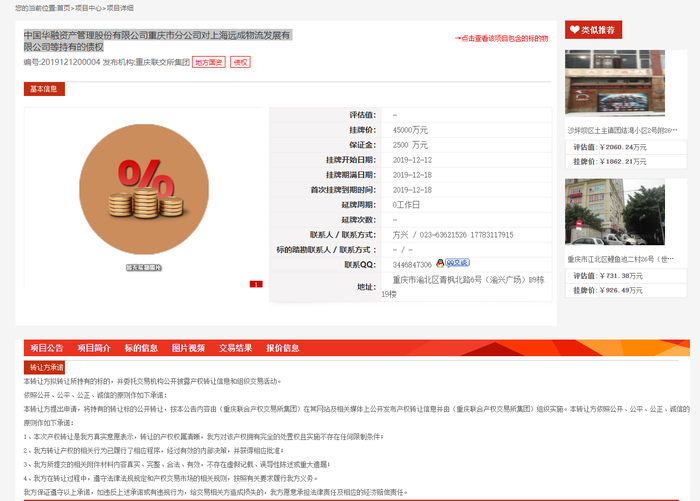The width and height of the screenshot is (700, 501).
Task: Go to 首页 in breadcrumb
Action: pos(63,8)
